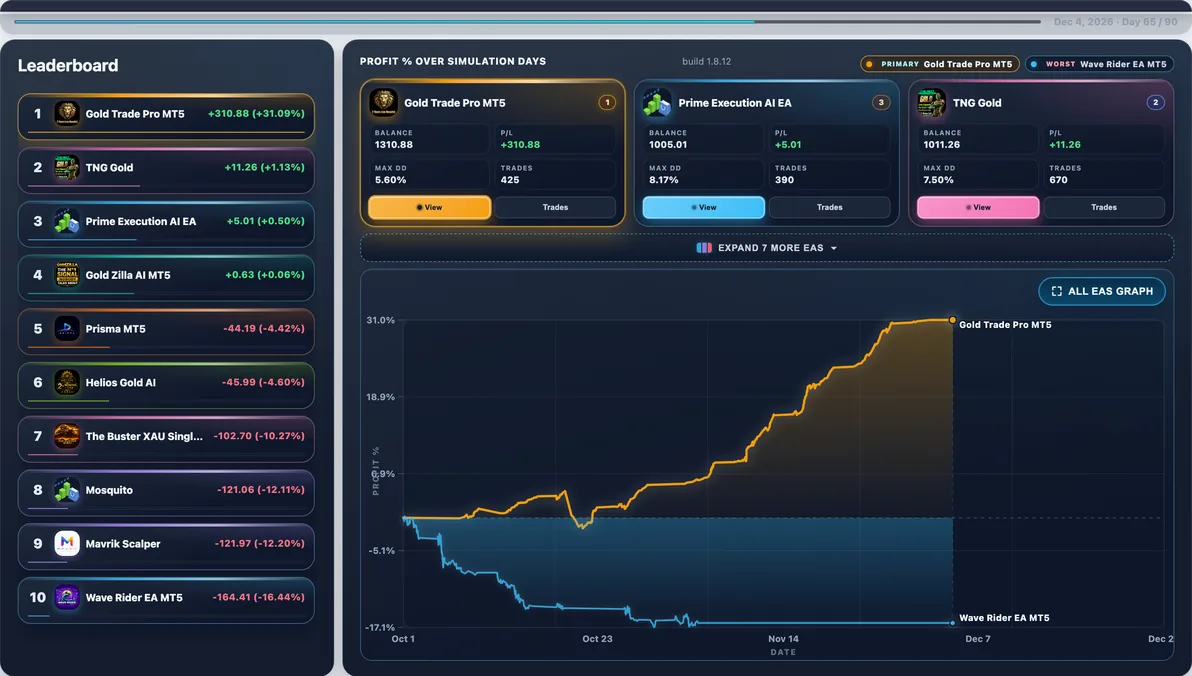Click Gold Trade Pro MT5 chart line label
Viewport: 1192px width, 676px height.
tap(1005, 325)
